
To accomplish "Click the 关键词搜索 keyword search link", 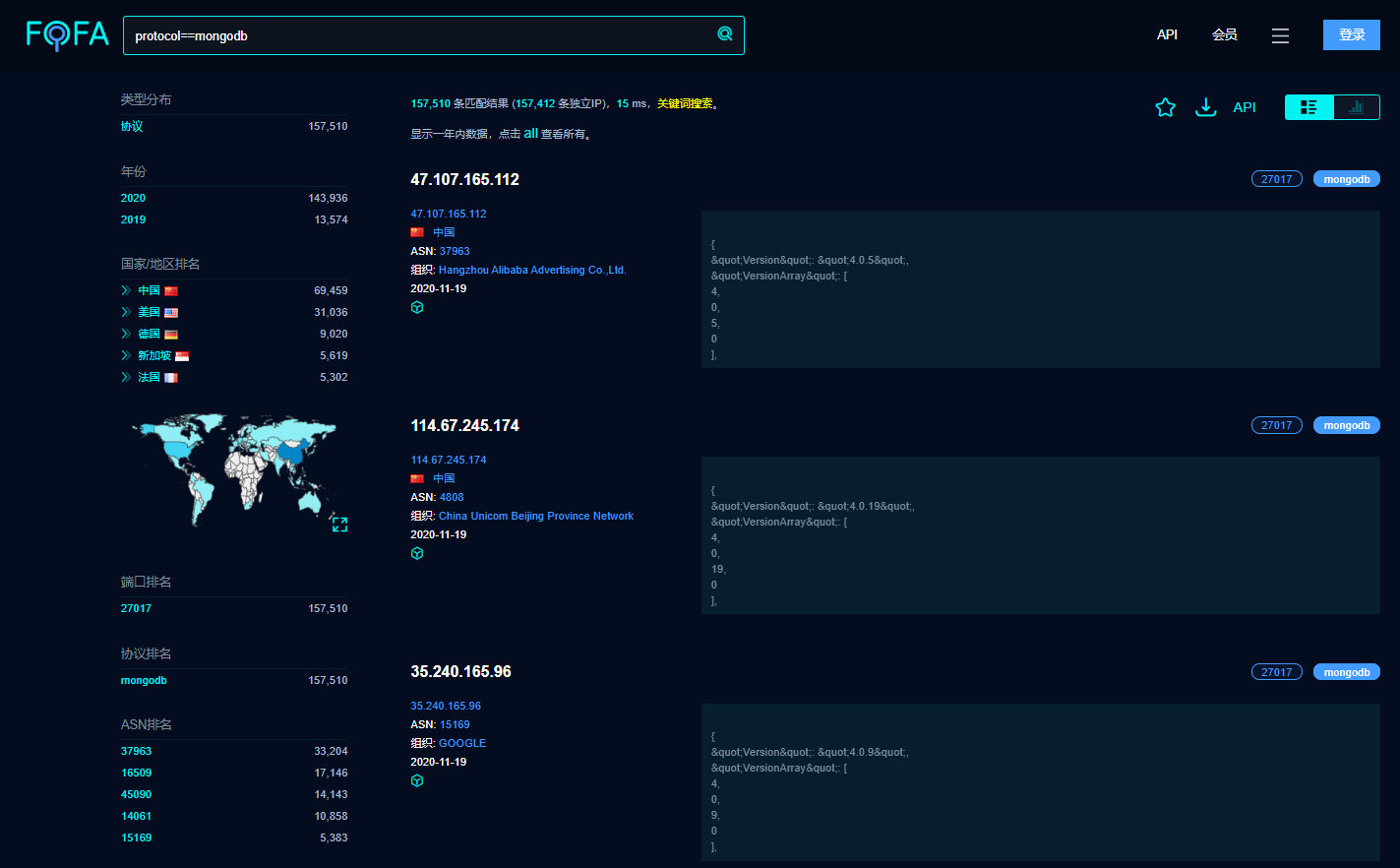I will coord(685,103).
